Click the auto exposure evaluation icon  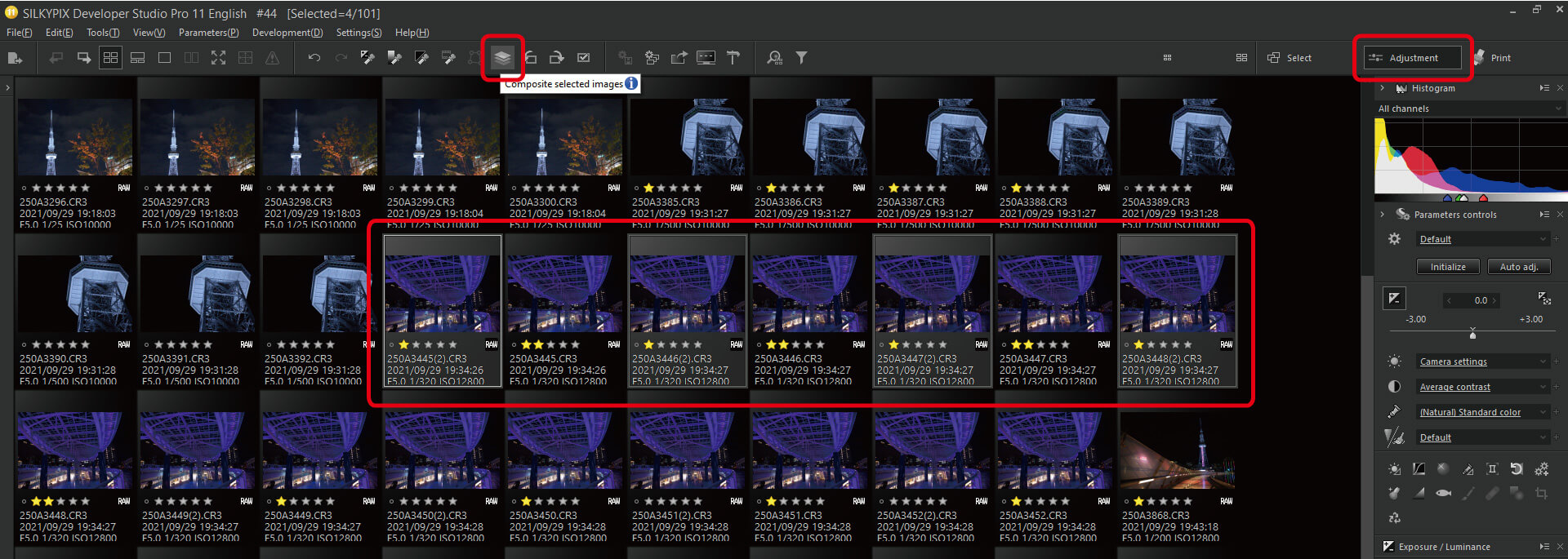coord(1543,299)
